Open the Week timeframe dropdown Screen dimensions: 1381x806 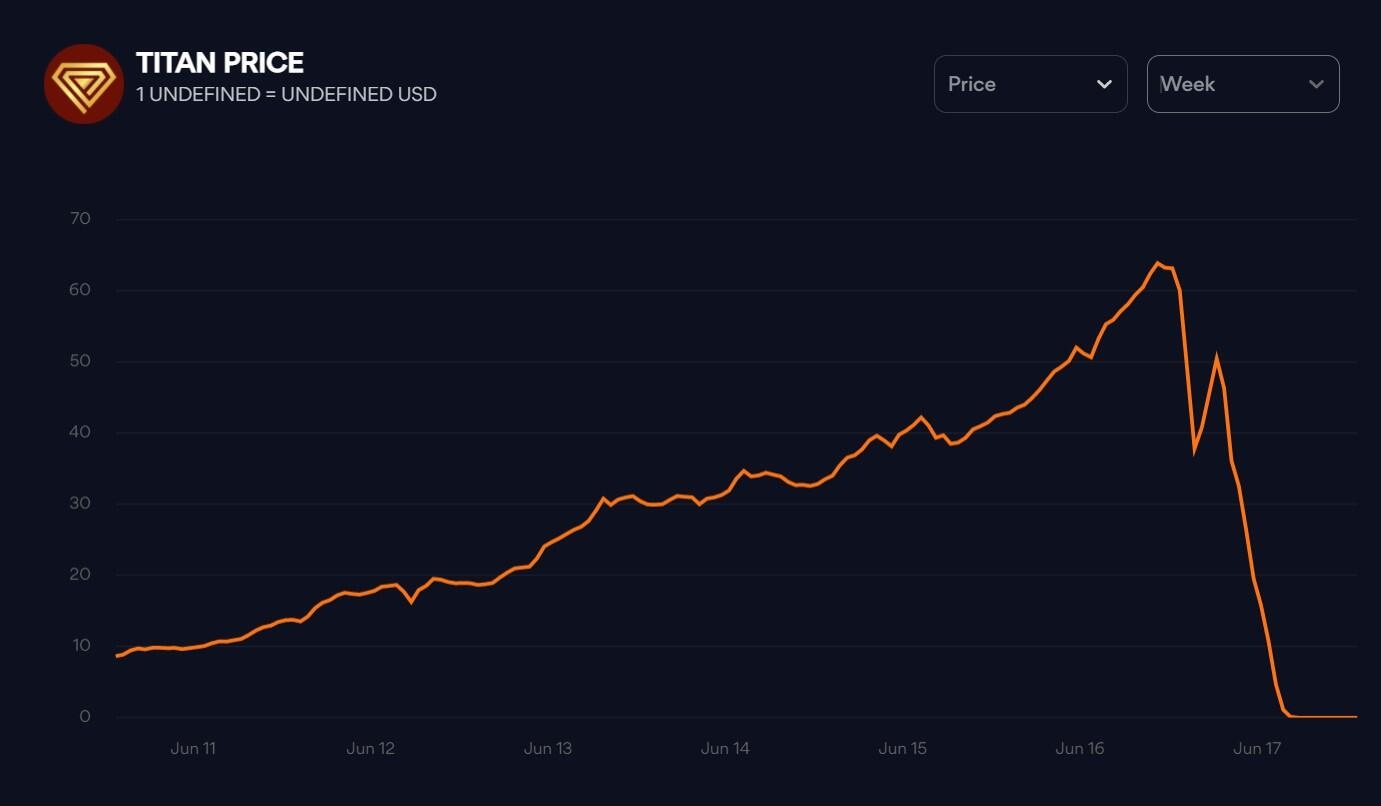[x=1243, y=84]
